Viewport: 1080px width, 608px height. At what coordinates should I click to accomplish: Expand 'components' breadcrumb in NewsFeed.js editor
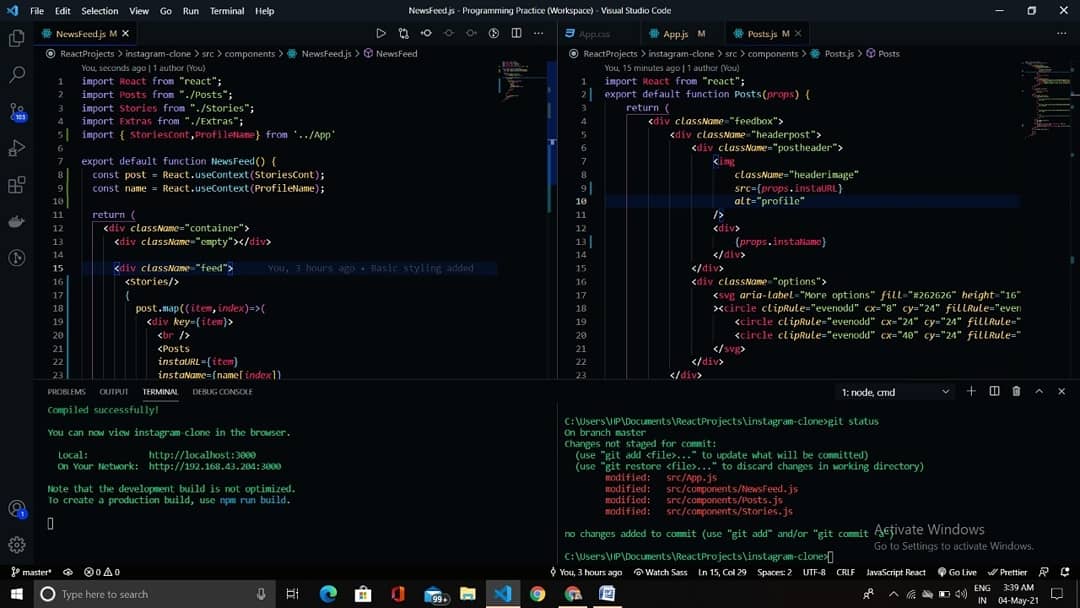coord(249,54)
